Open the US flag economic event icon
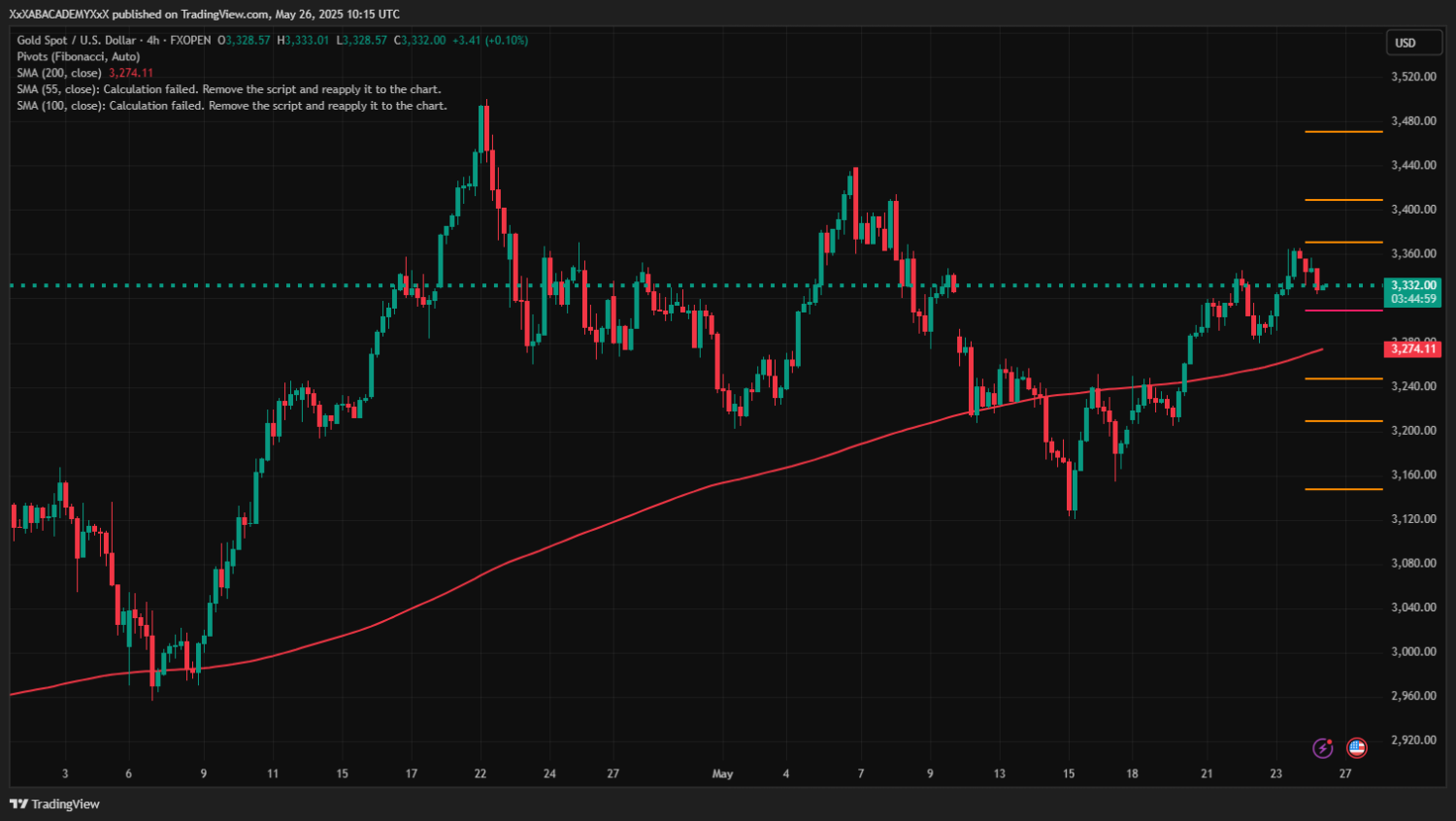The height and width of the screenshot is (821, 1456). [1357, 748]
